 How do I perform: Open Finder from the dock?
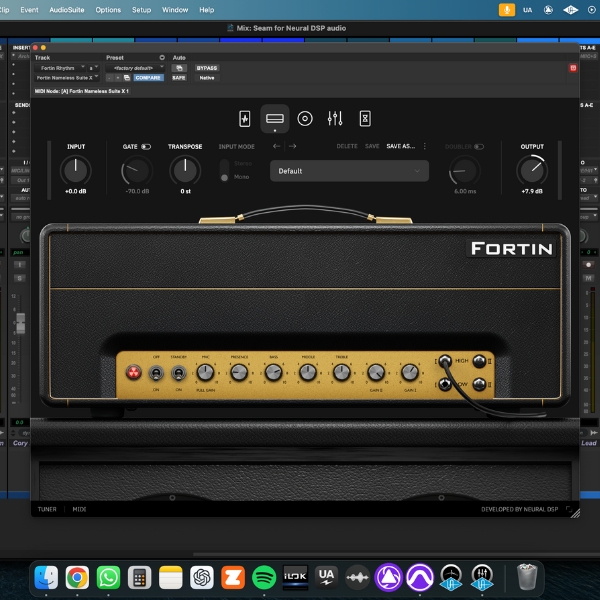point(46,577)
